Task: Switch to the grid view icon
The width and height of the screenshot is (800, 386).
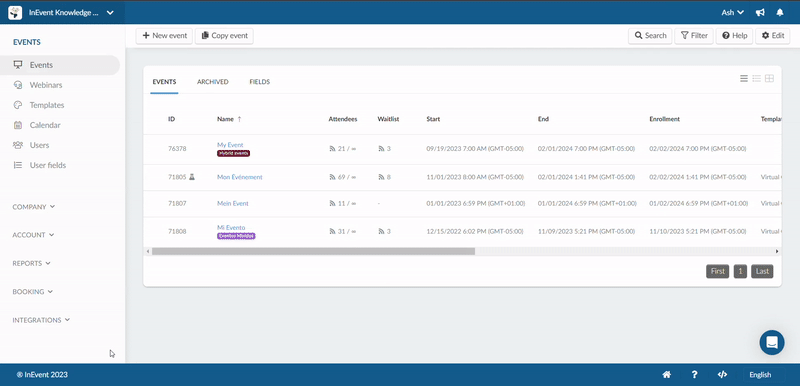Action: [769, 79]
